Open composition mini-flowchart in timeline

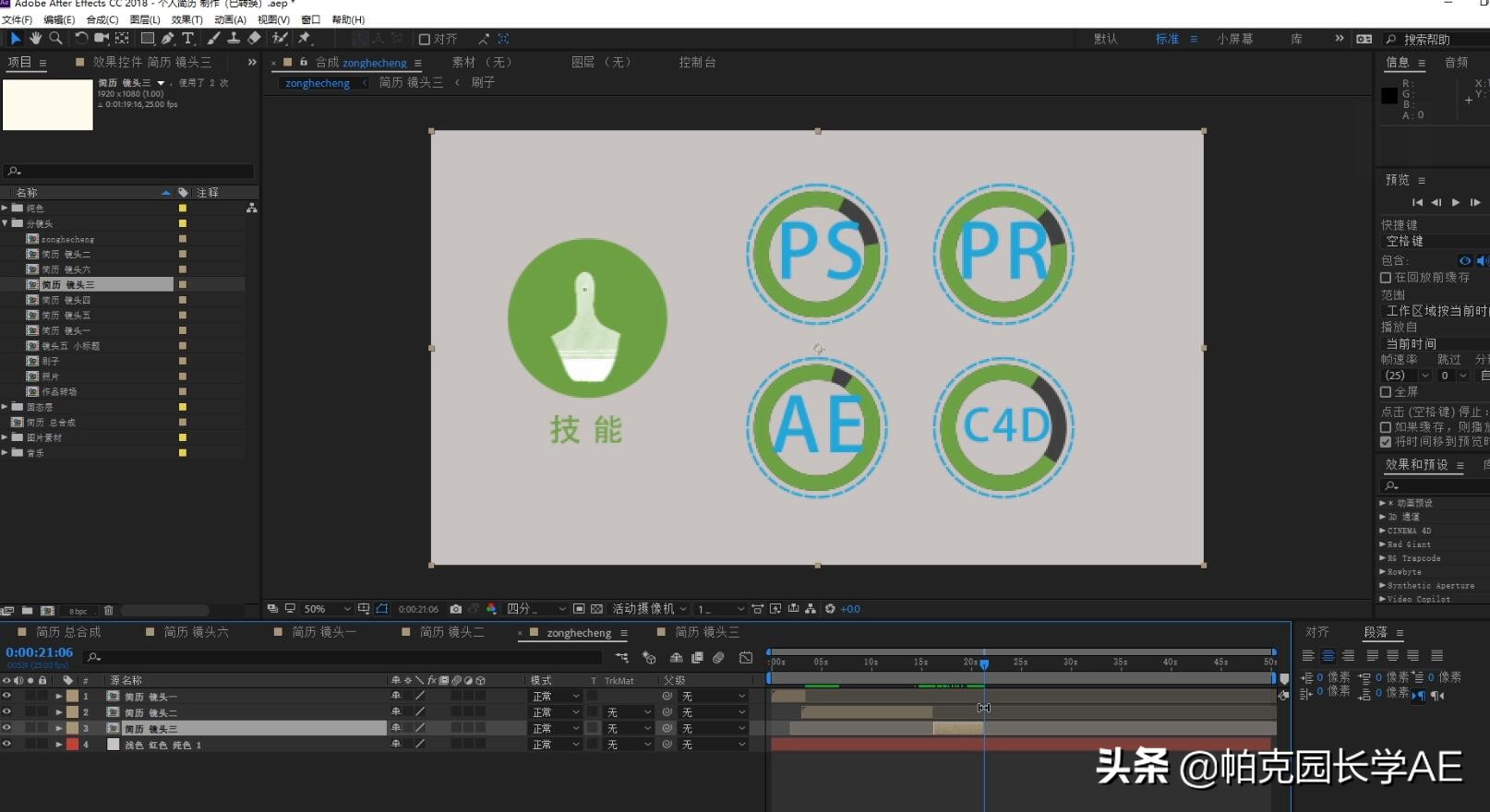coord(622,658)
